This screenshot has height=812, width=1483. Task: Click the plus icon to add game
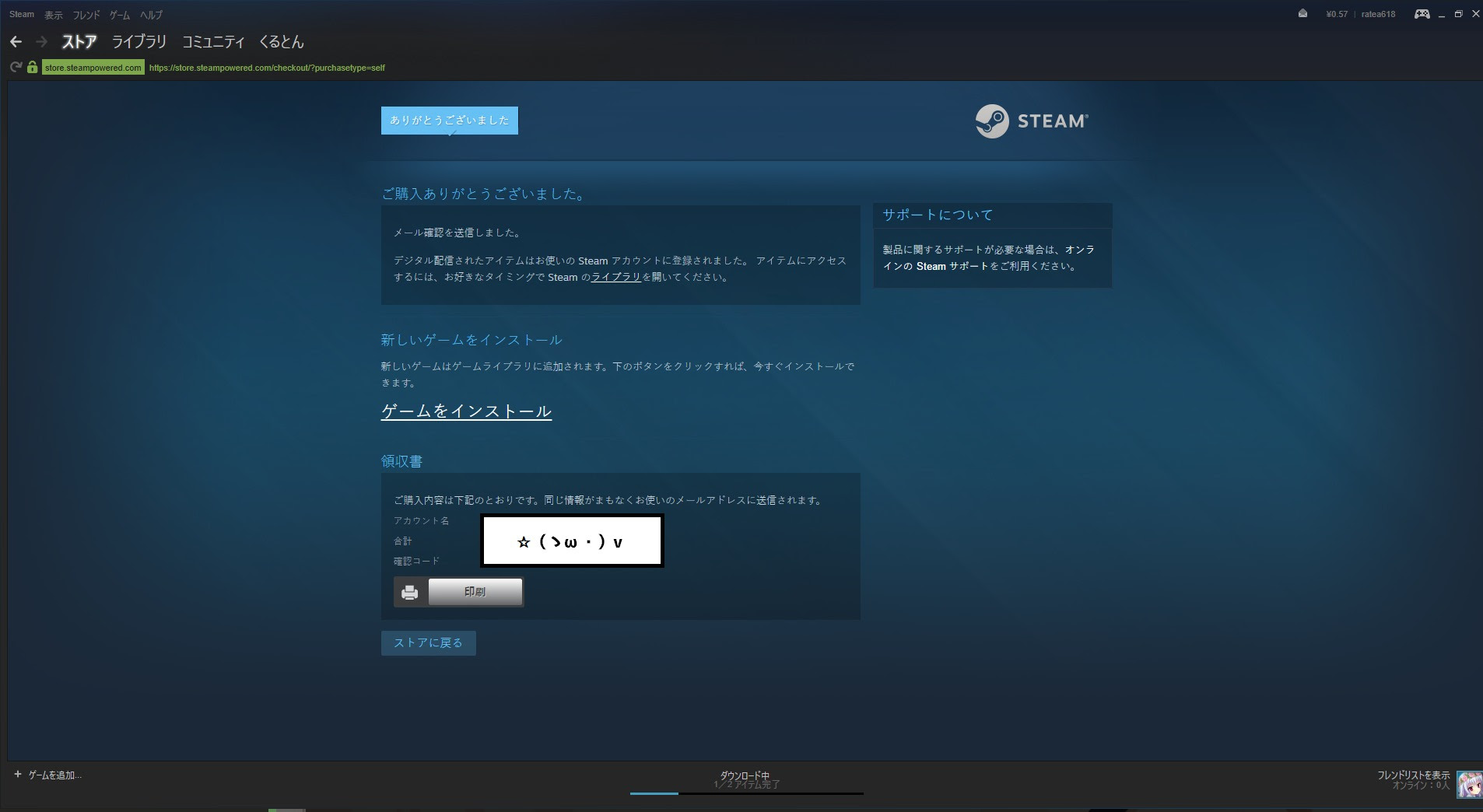[x=18, y=775]
